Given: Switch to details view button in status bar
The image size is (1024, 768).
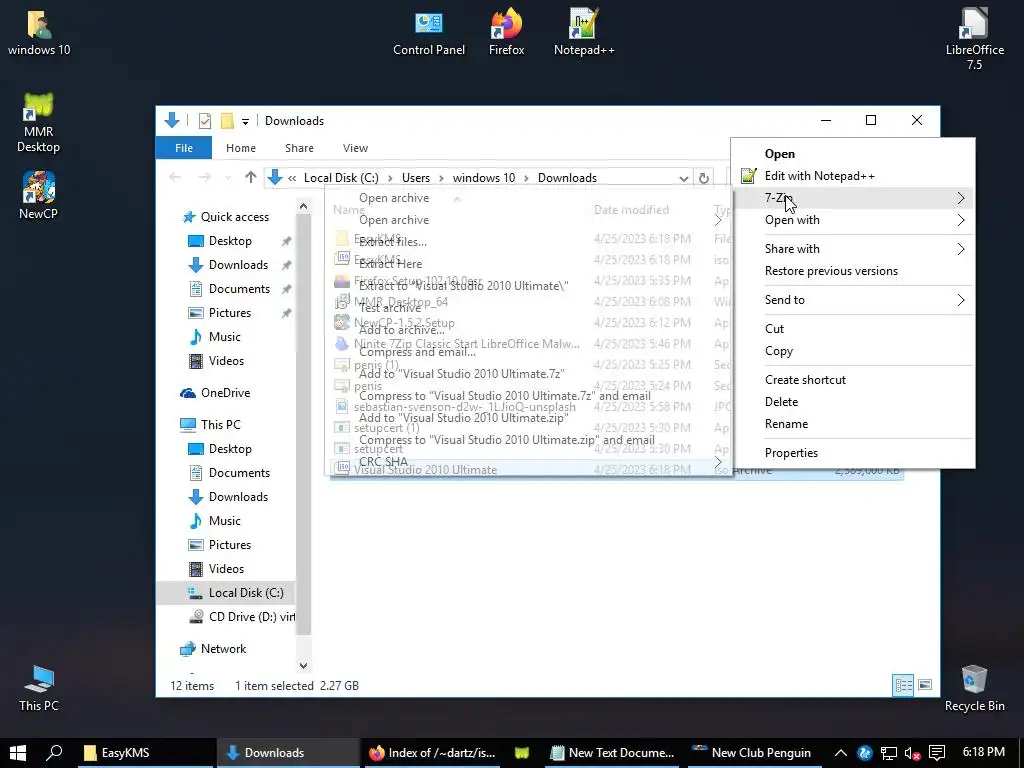Looking at the screenshot, I should (x=903, y=685).
